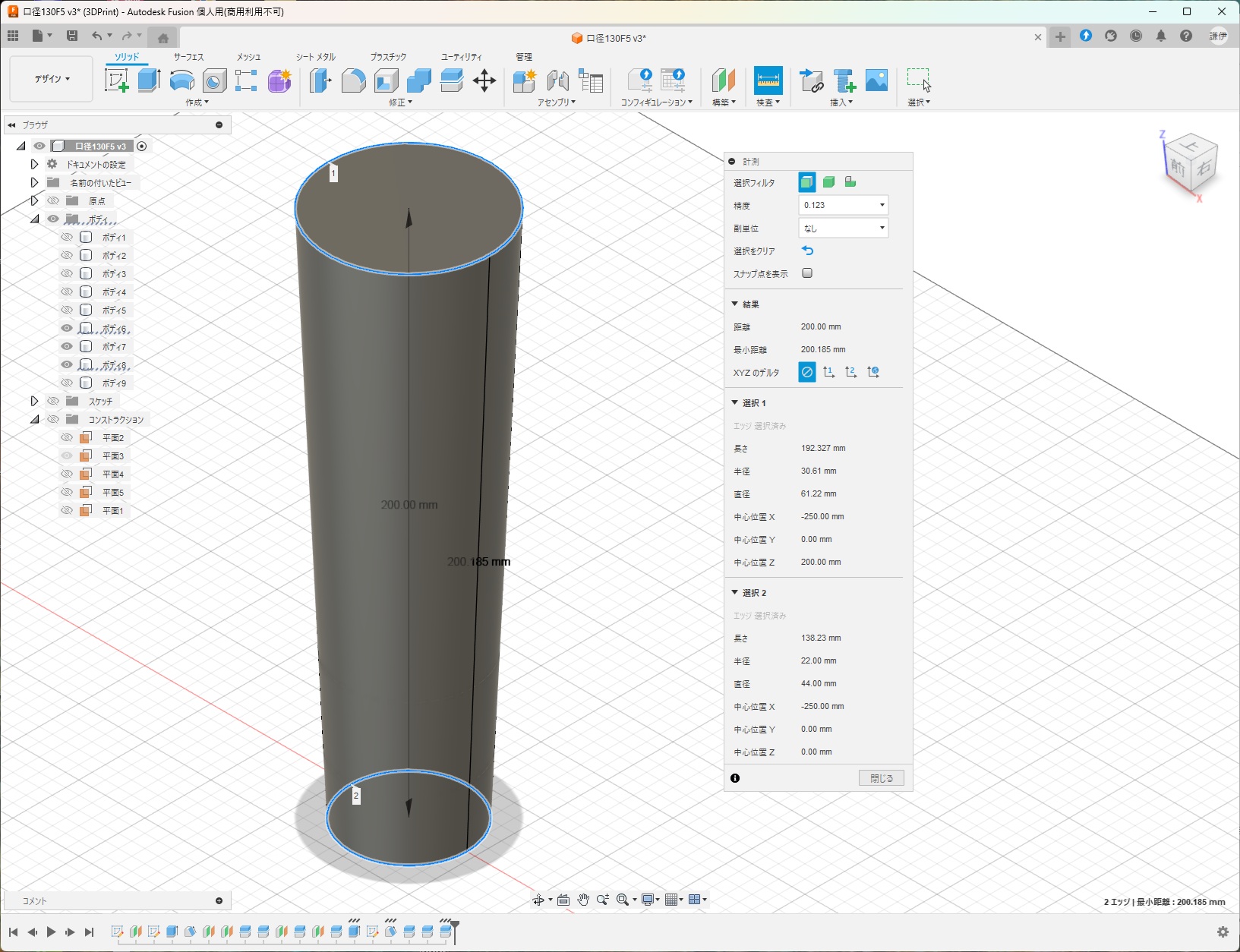Image resolution: width=1240 pixels, height=952 pixels.
Task: Open the 精度 precision dropdown
Action: (844, 205)
